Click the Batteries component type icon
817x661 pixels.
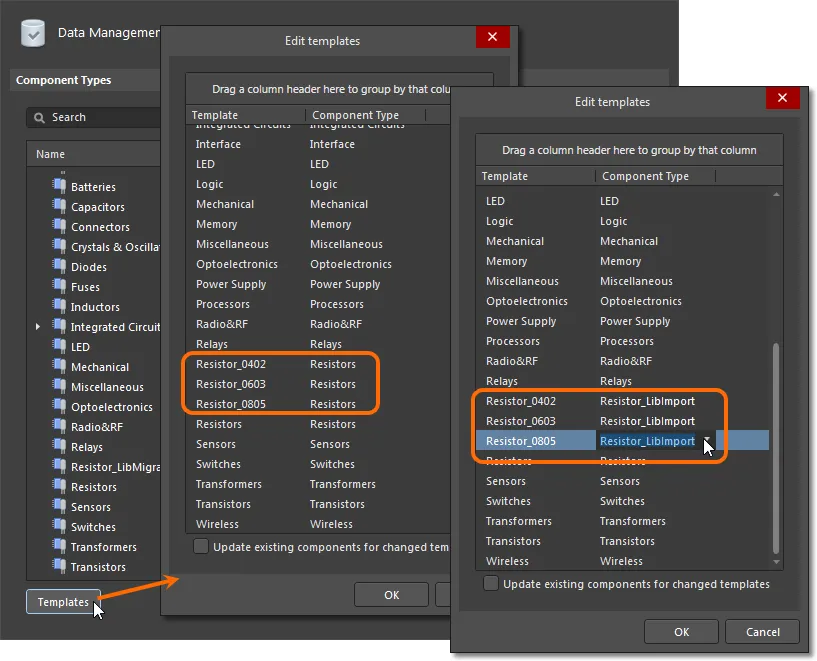(58, 186)
